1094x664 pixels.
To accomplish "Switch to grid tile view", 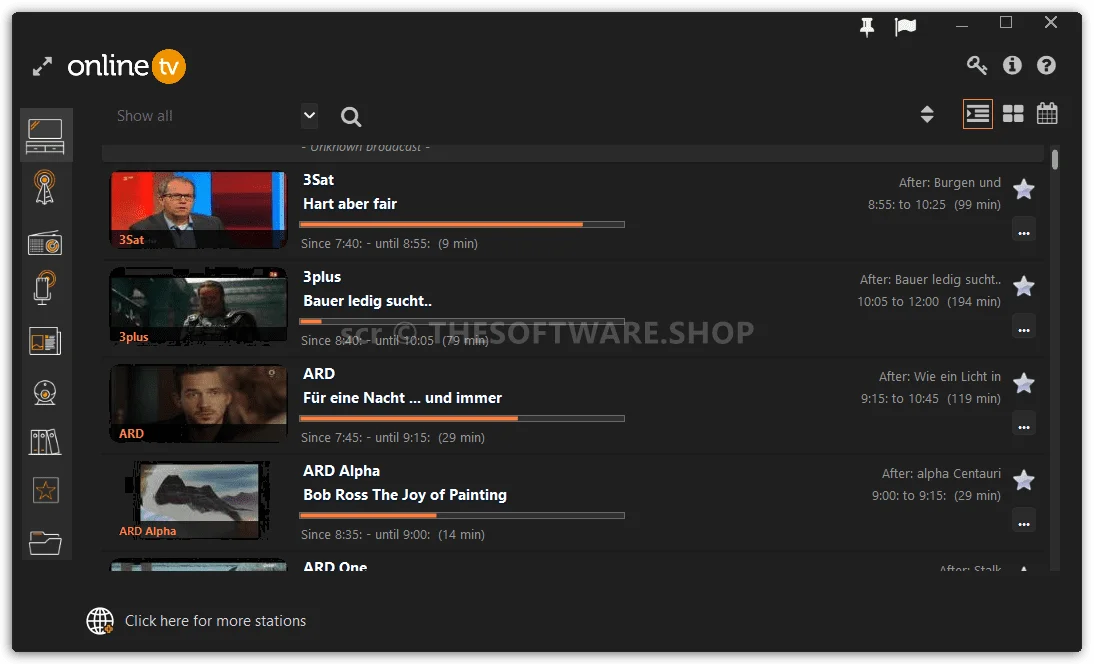I will point(1013,114).
